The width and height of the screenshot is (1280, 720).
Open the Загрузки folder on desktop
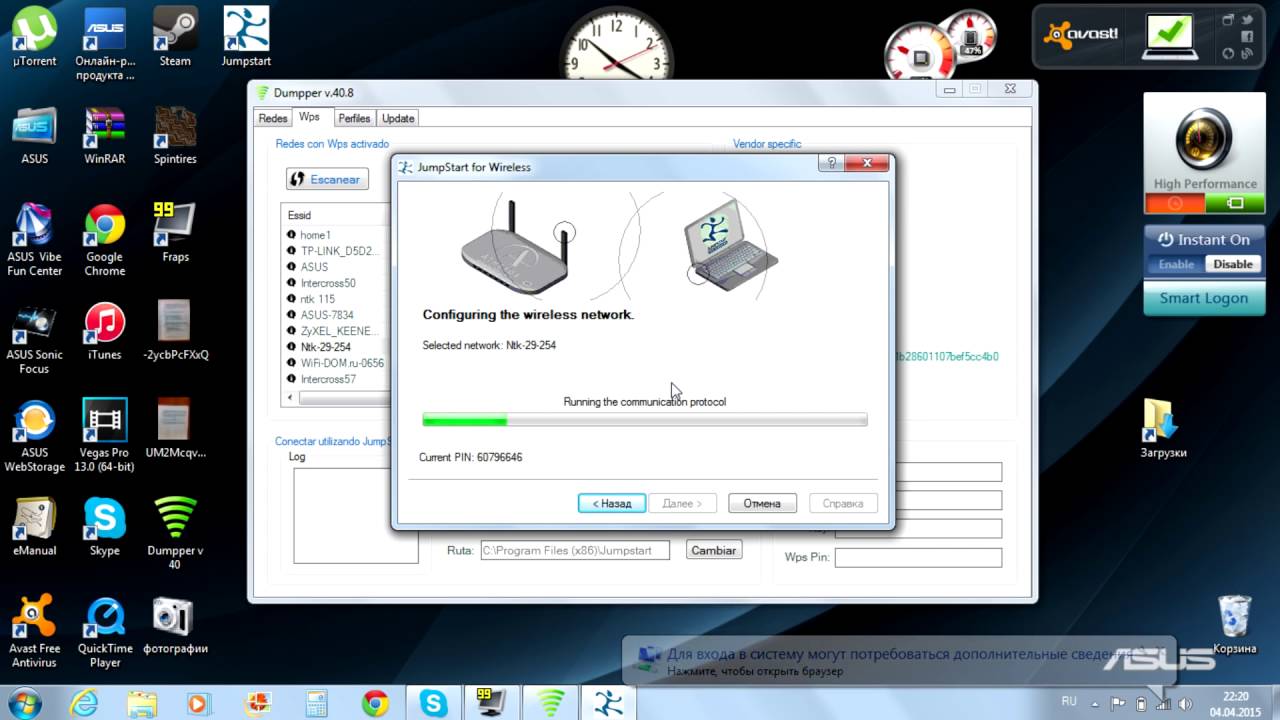[1163, 429]
